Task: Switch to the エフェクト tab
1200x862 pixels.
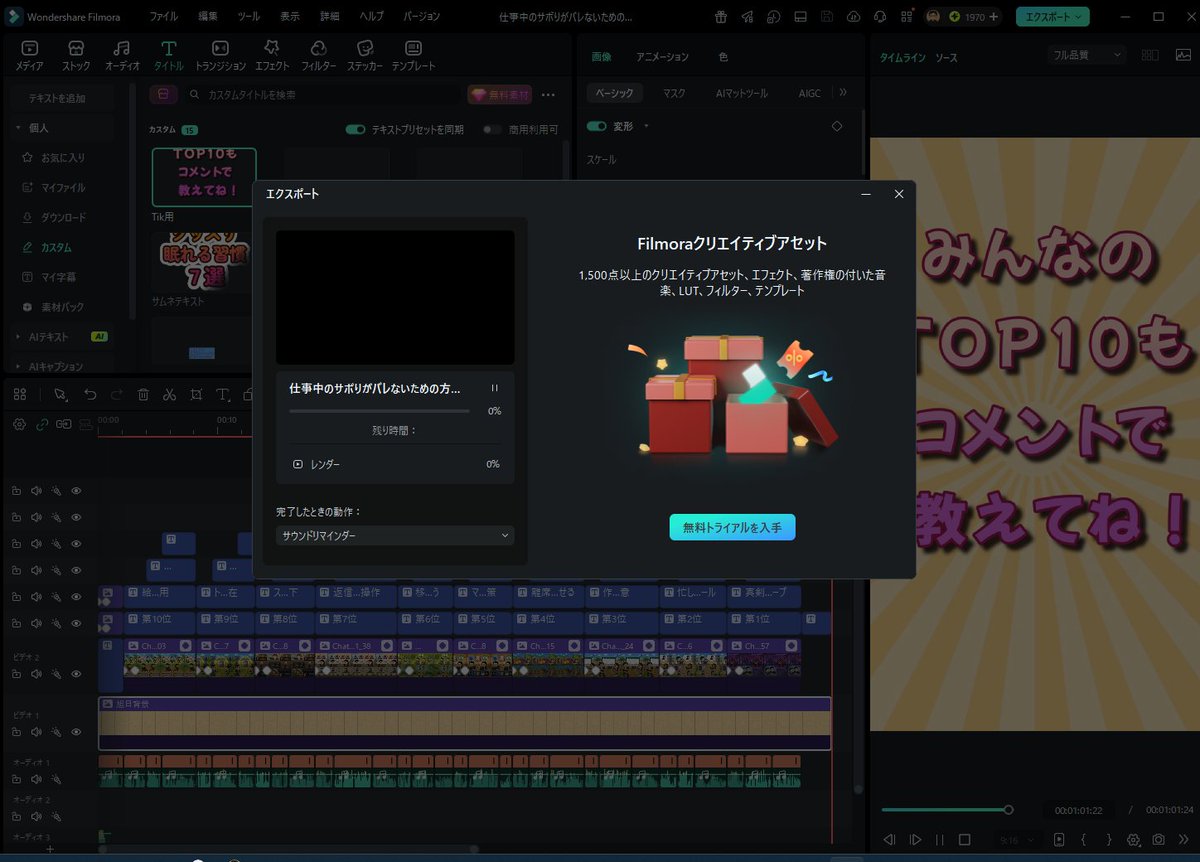Action: tap(272, 55)
